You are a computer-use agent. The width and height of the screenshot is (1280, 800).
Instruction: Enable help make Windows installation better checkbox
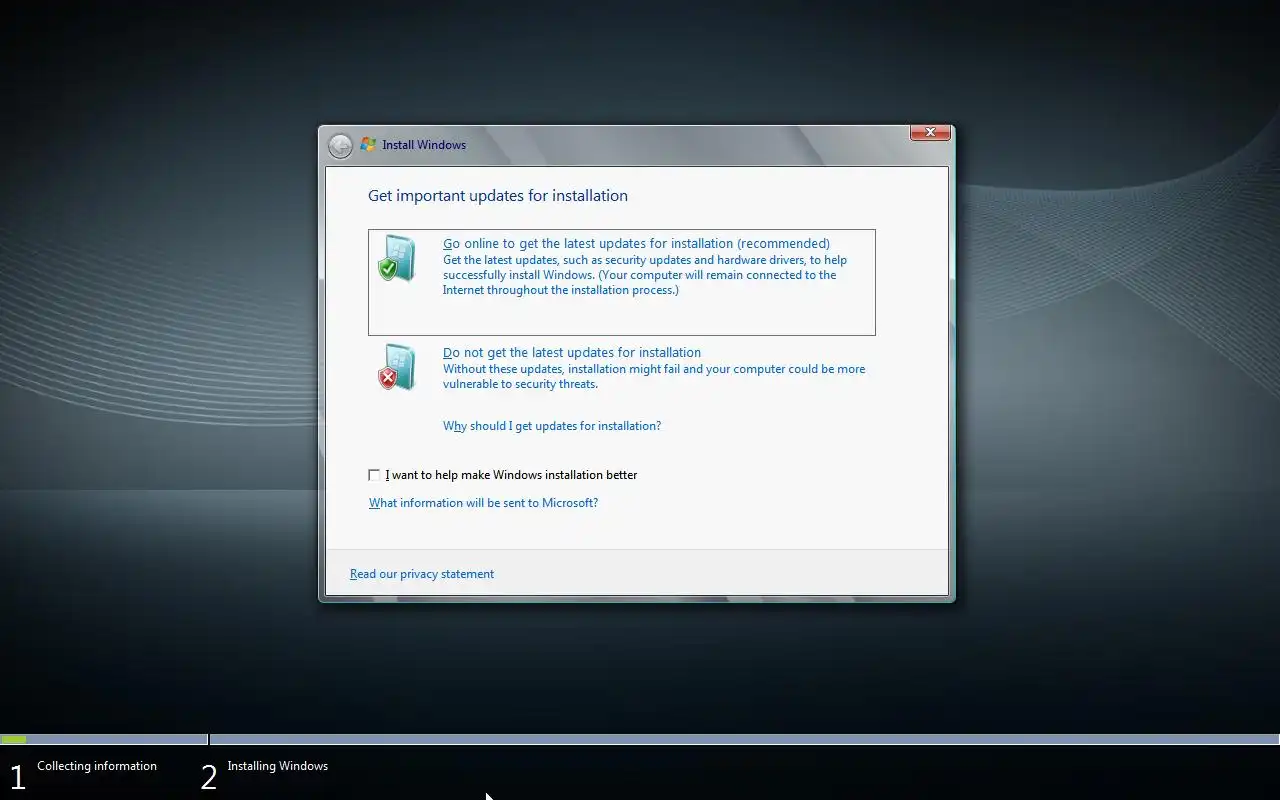click(x=374, y=475)
